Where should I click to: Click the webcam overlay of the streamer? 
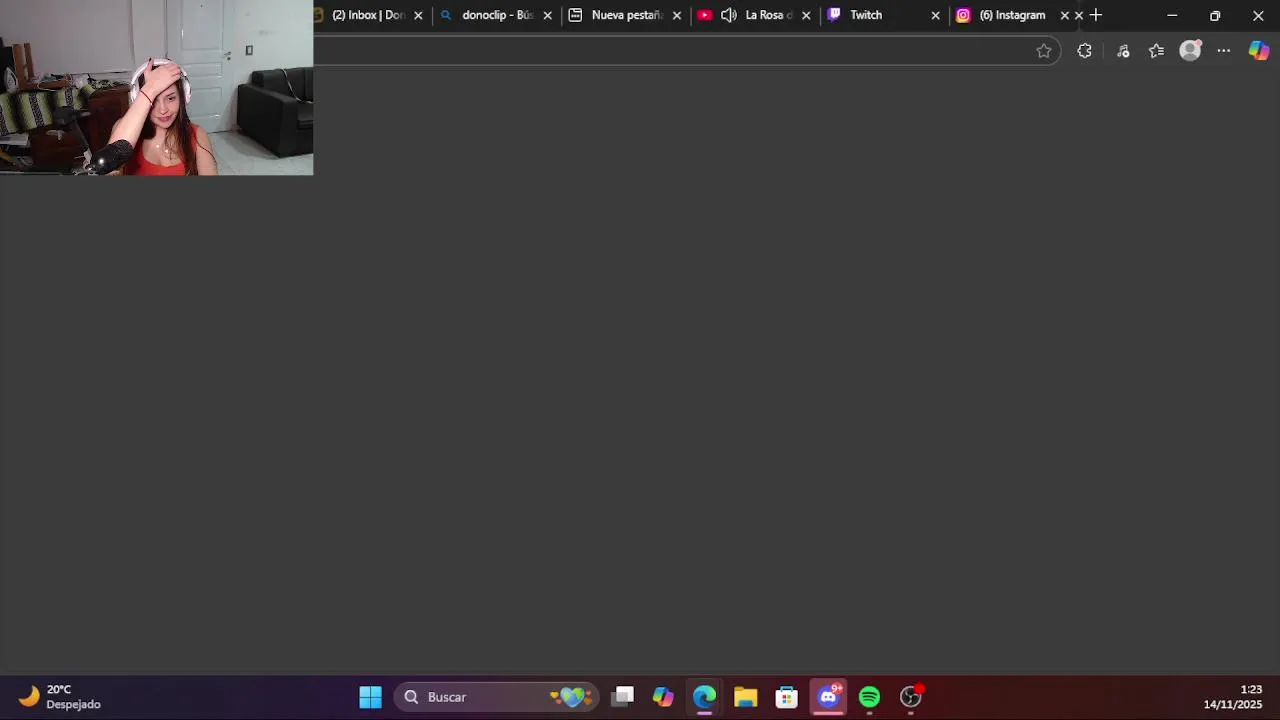point(156,88)
